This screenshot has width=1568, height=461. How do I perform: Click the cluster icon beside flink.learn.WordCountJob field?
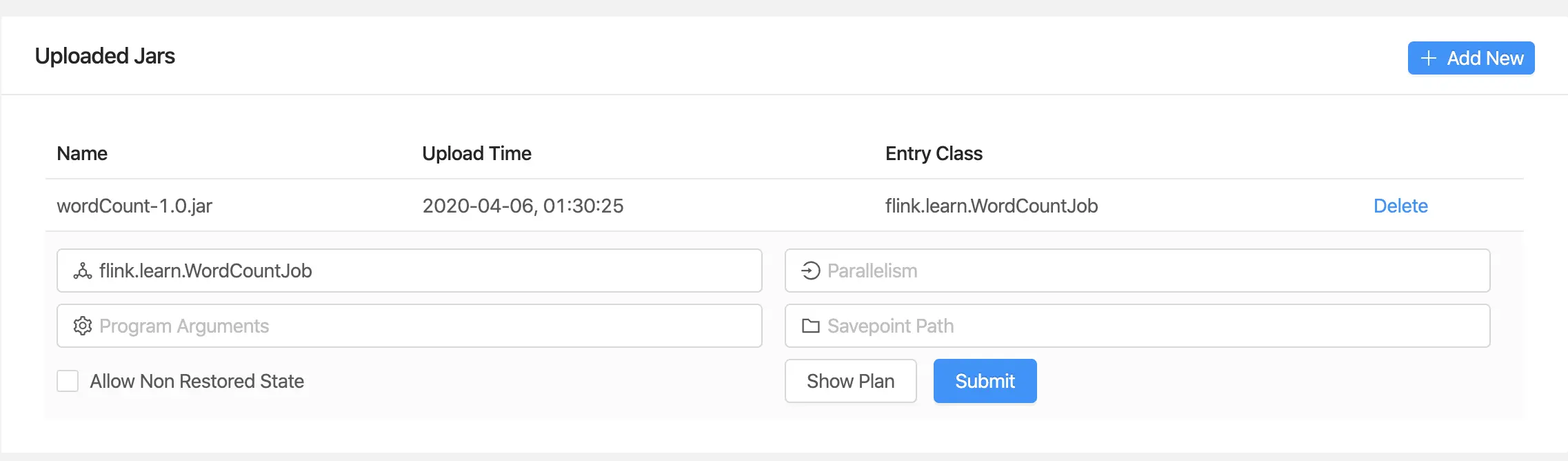click(x=83, y=271)
